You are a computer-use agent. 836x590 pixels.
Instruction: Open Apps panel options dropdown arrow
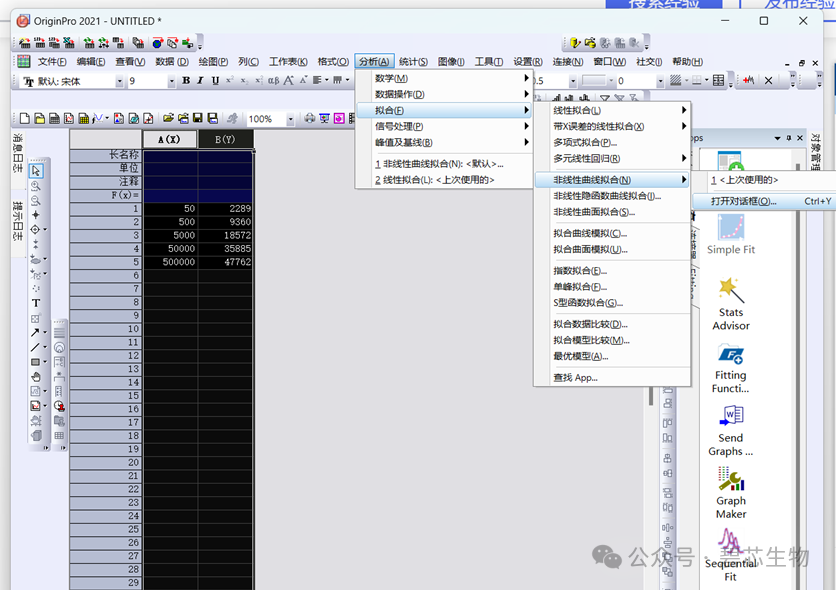coord(777,138)
